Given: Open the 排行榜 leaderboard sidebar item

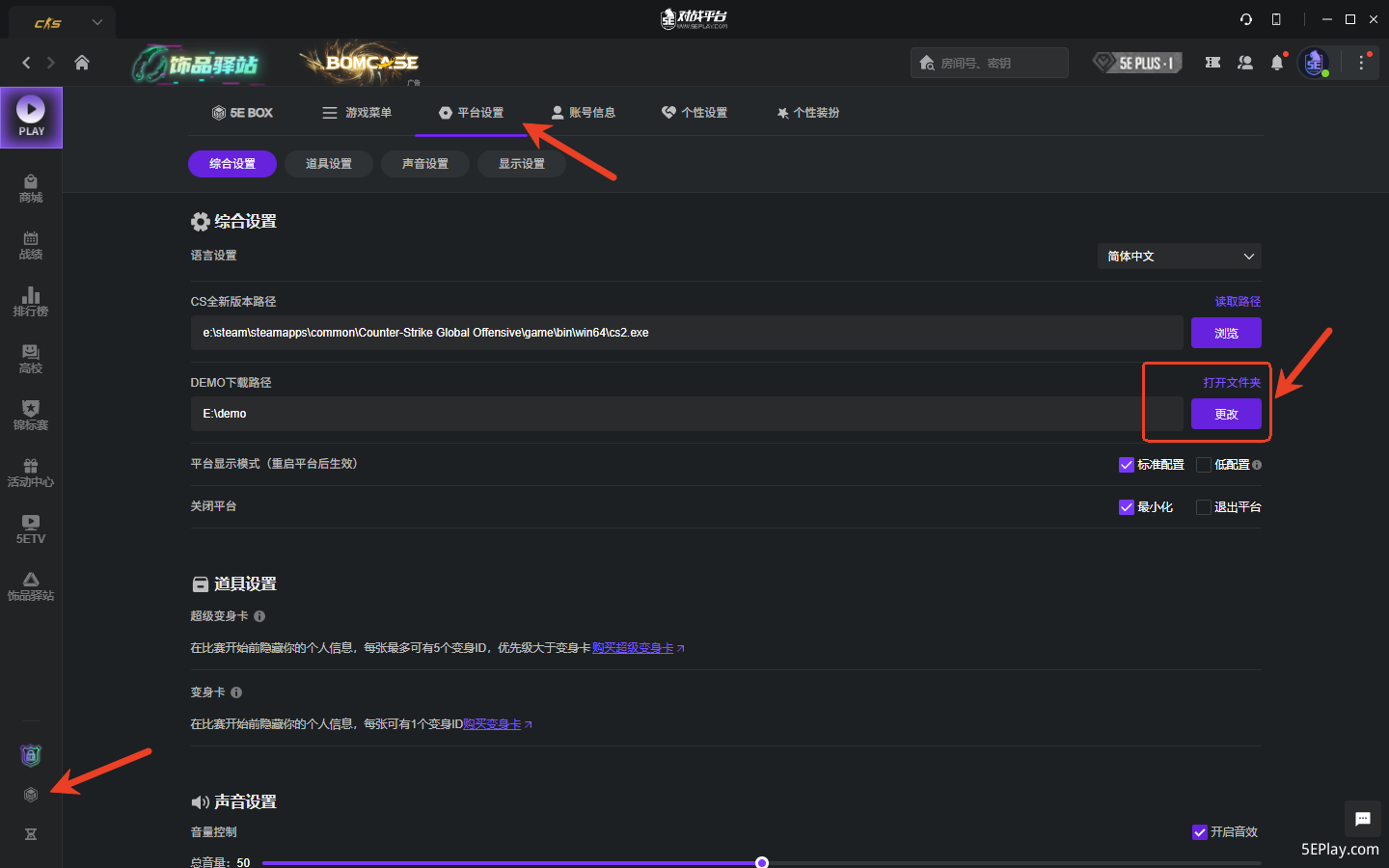Looking at the screenshot, I should [x=31, y=303].
